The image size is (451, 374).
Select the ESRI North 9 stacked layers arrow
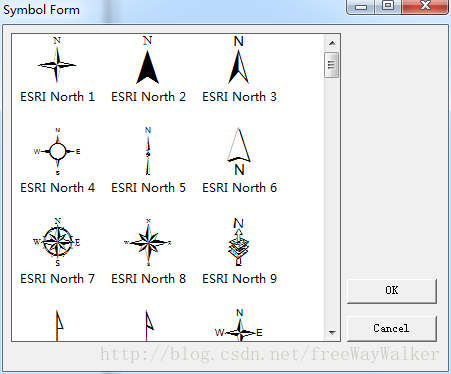click(239, 242)
